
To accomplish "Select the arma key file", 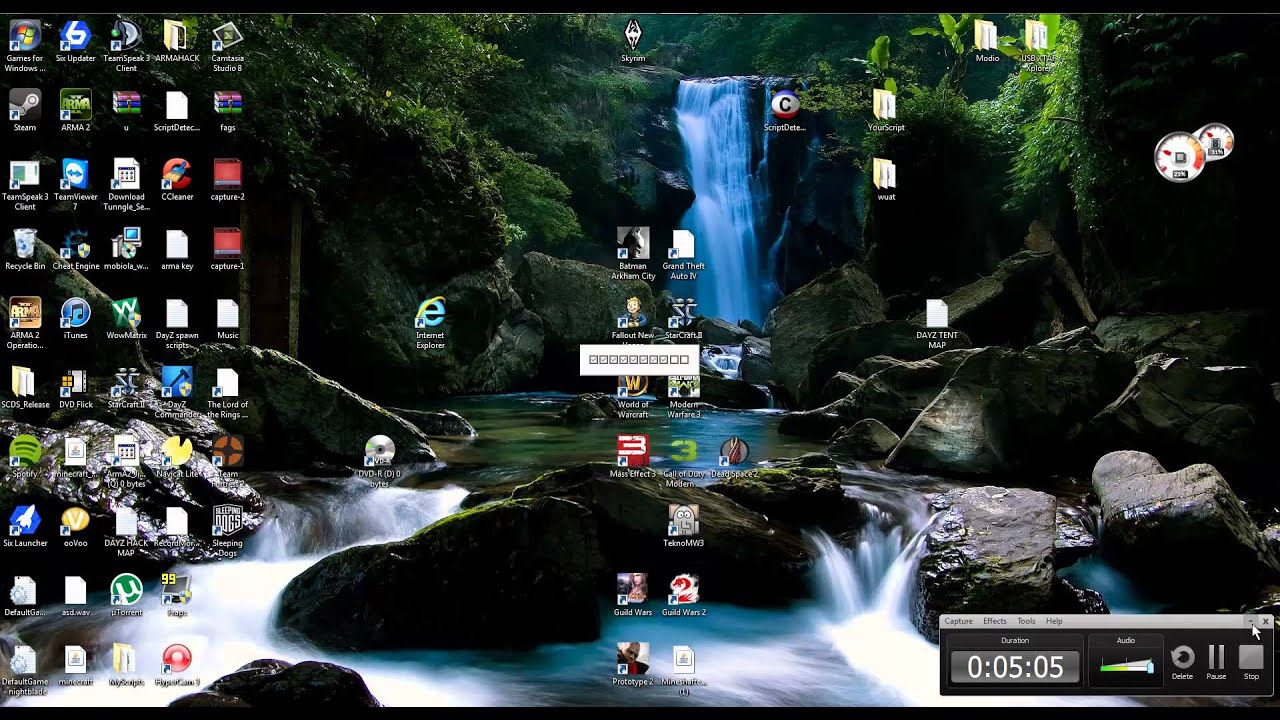I will point(177,249).
